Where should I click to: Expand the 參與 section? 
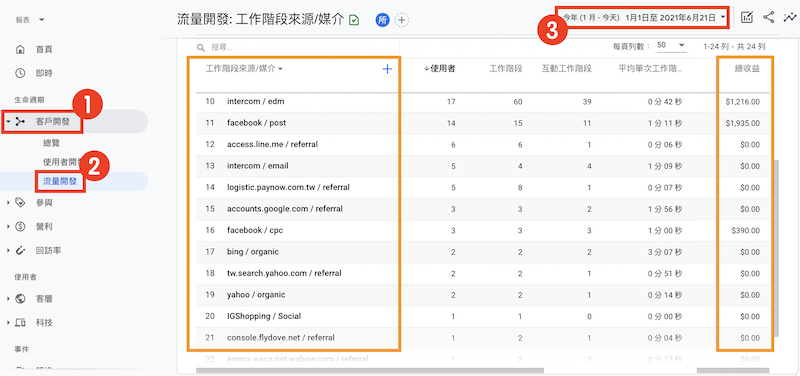[8, 203]
